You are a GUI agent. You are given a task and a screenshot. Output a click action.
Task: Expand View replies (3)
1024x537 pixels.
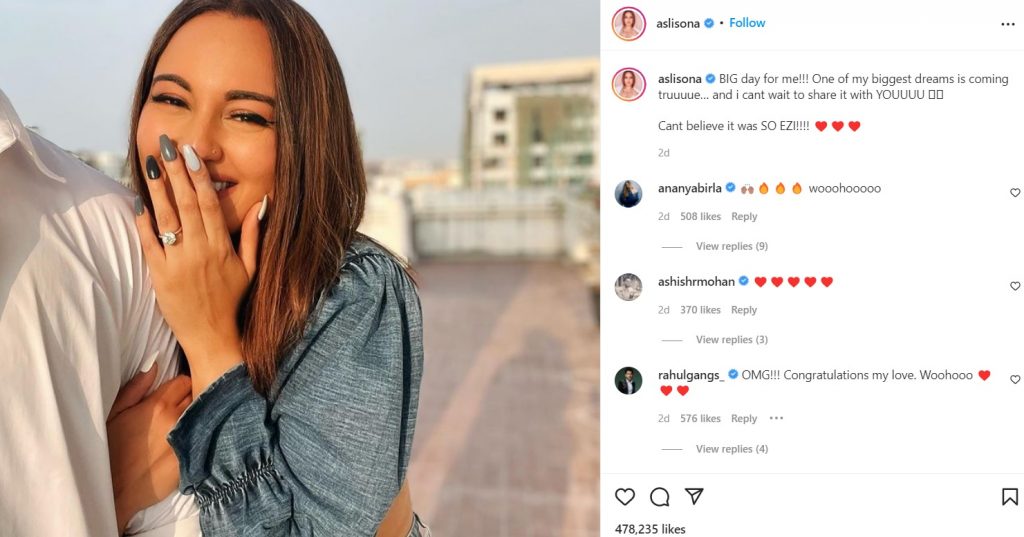click(731, 340)
